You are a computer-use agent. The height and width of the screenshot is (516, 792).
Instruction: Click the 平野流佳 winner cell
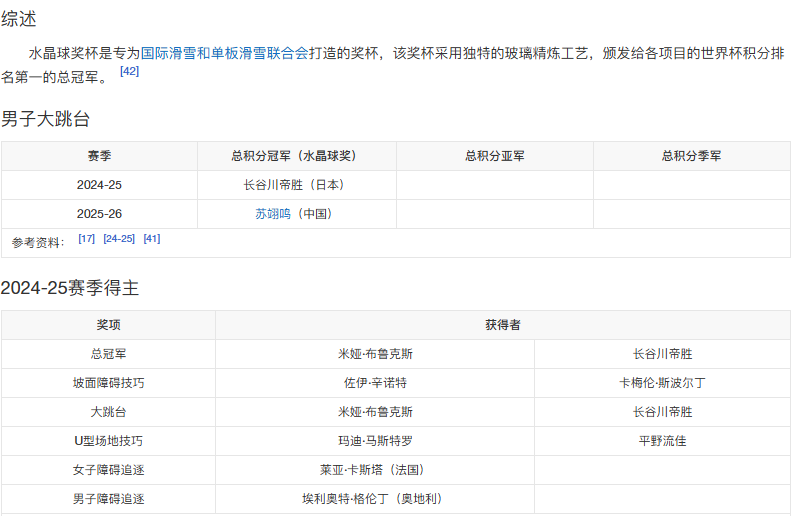663,441
